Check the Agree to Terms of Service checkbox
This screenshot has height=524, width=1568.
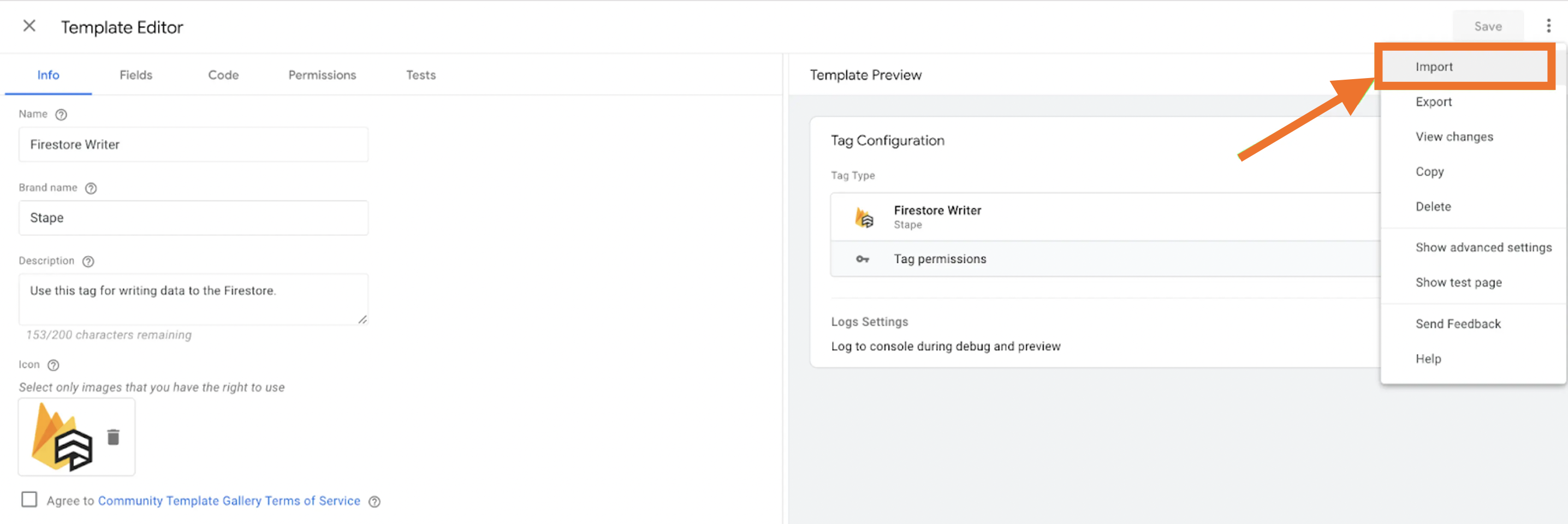29,499
